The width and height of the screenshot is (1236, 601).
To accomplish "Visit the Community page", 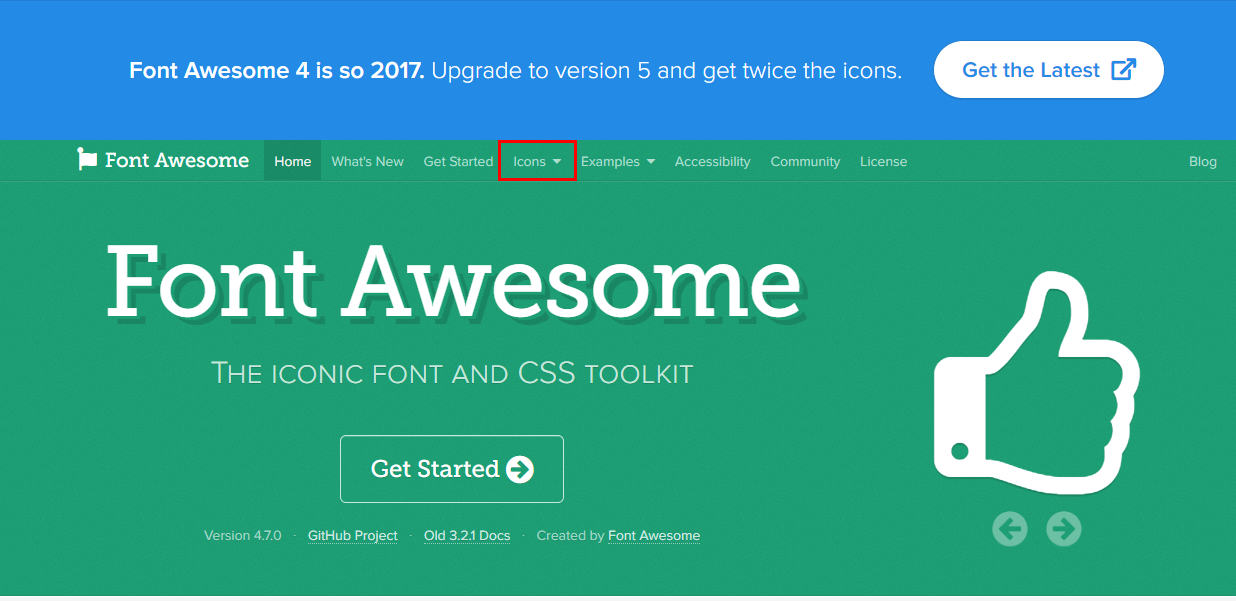I will point(805,161).
